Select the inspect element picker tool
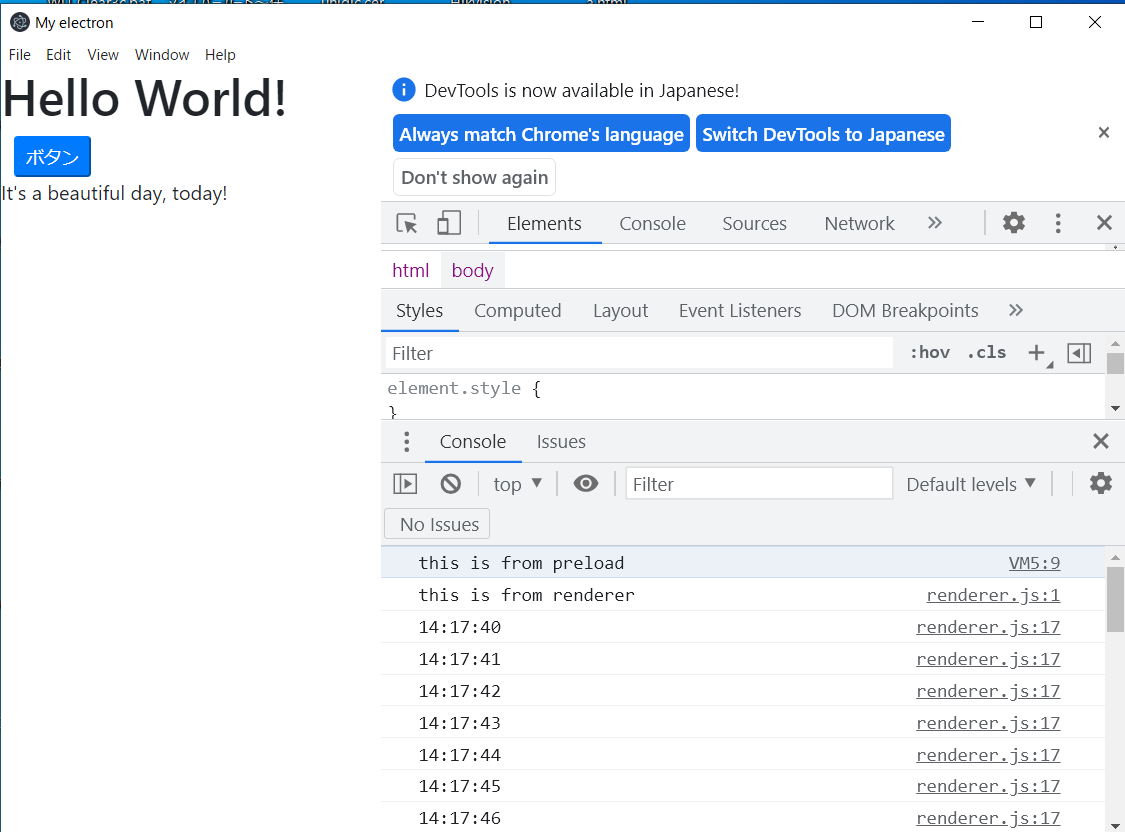 click(x=407, y=222)
